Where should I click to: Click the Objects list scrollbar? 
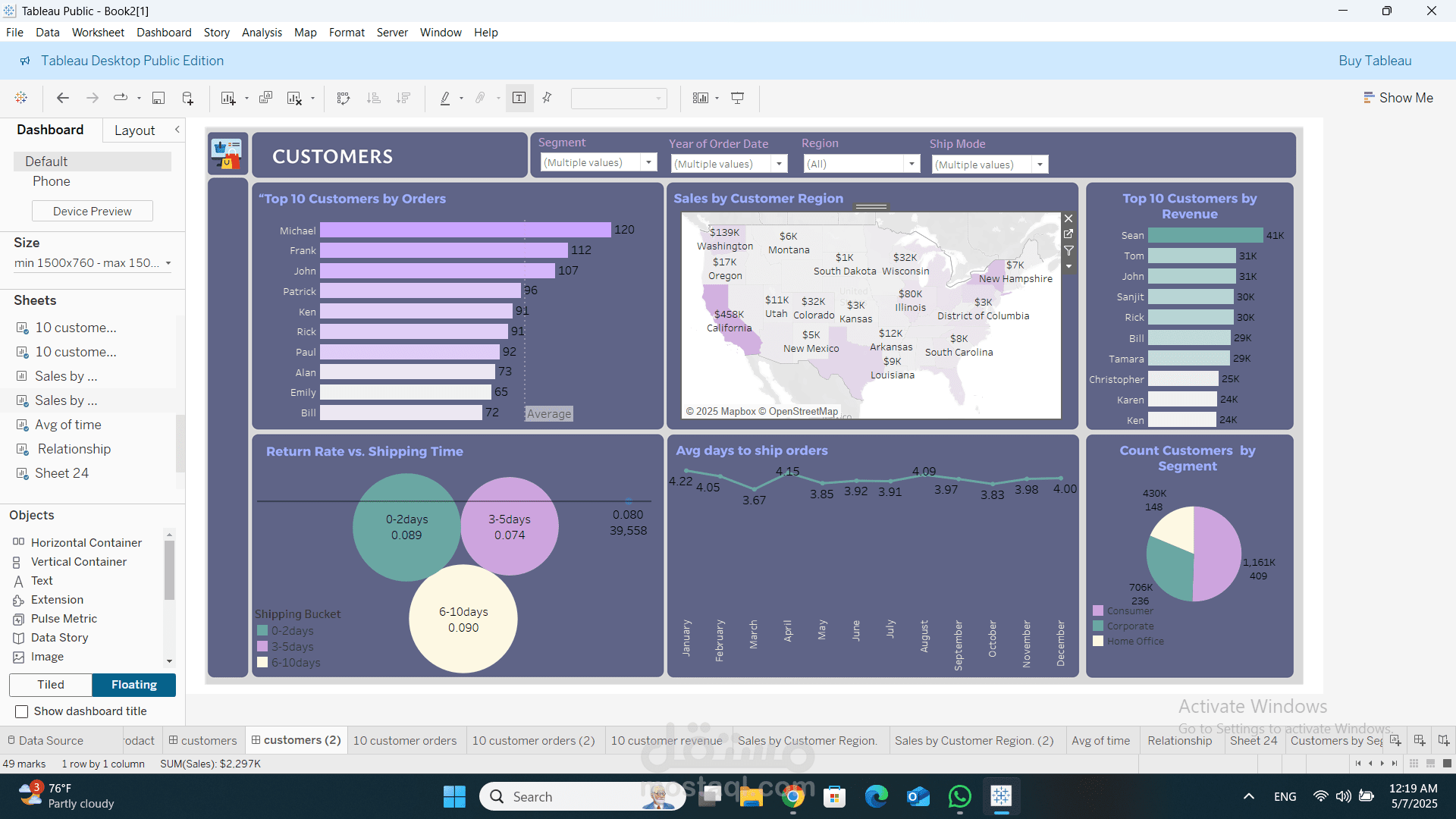pos(169,570)
